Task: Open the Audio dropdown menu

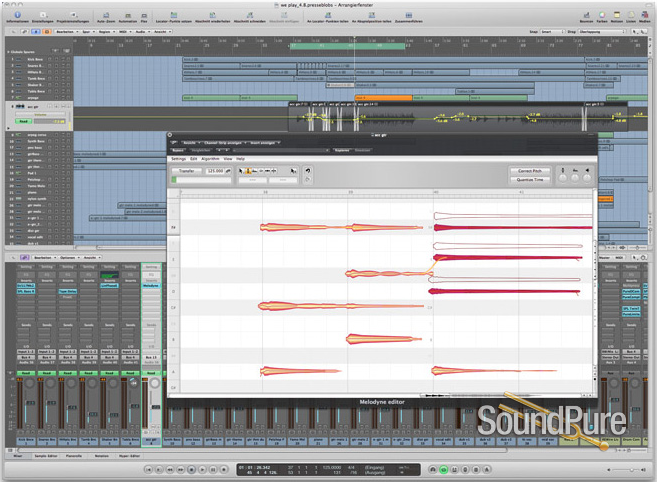Action: click(142, 31)
